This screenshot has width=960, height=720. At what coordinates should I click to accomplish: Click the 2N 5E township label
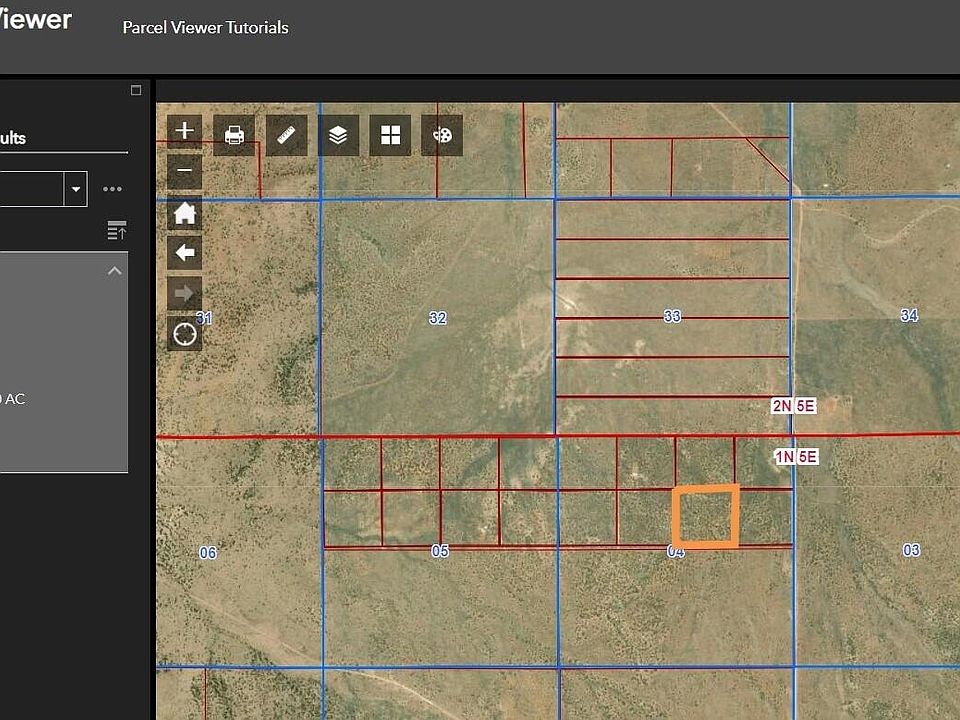tap(793, 406)
